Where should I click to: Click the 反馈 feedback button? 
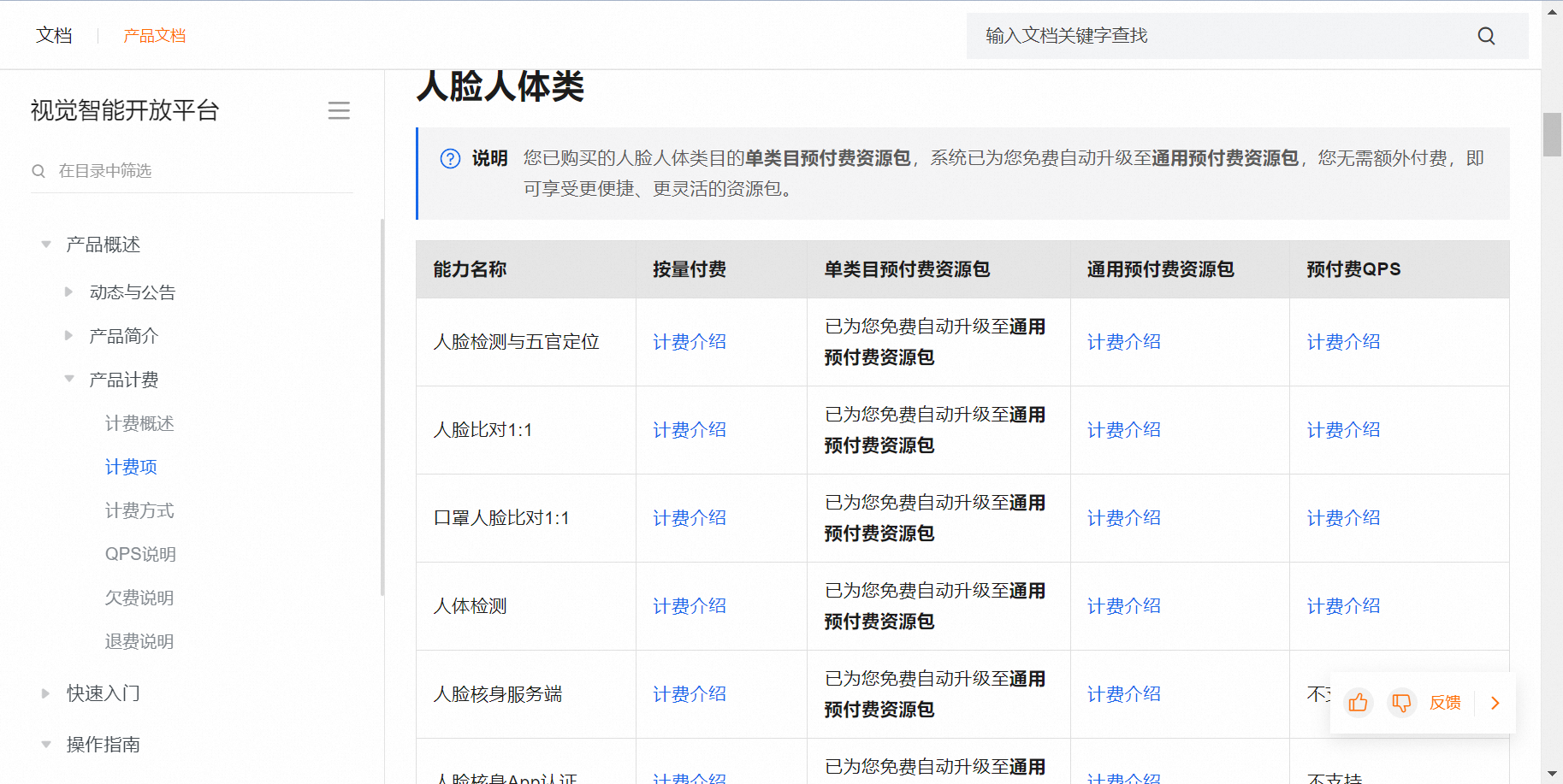[x=1445, y=703]
